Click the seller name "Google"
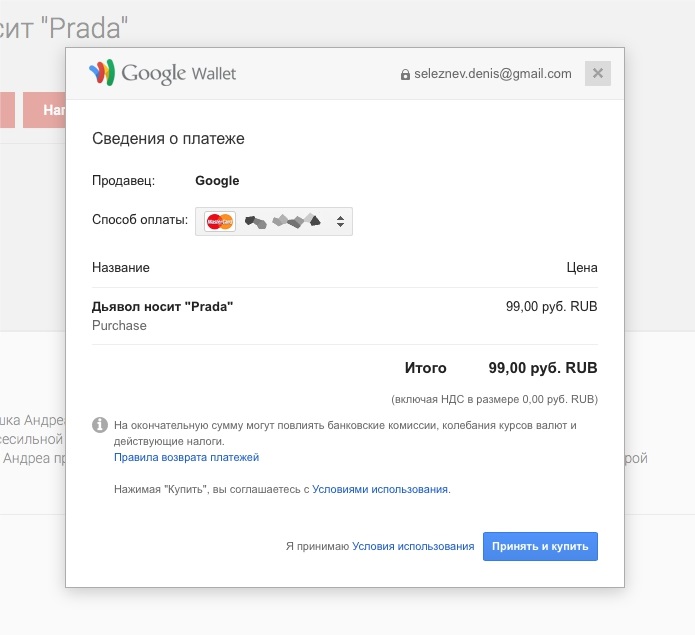Image resolution: width=695 pixels, height=635 pixels. tap(217, 181)
